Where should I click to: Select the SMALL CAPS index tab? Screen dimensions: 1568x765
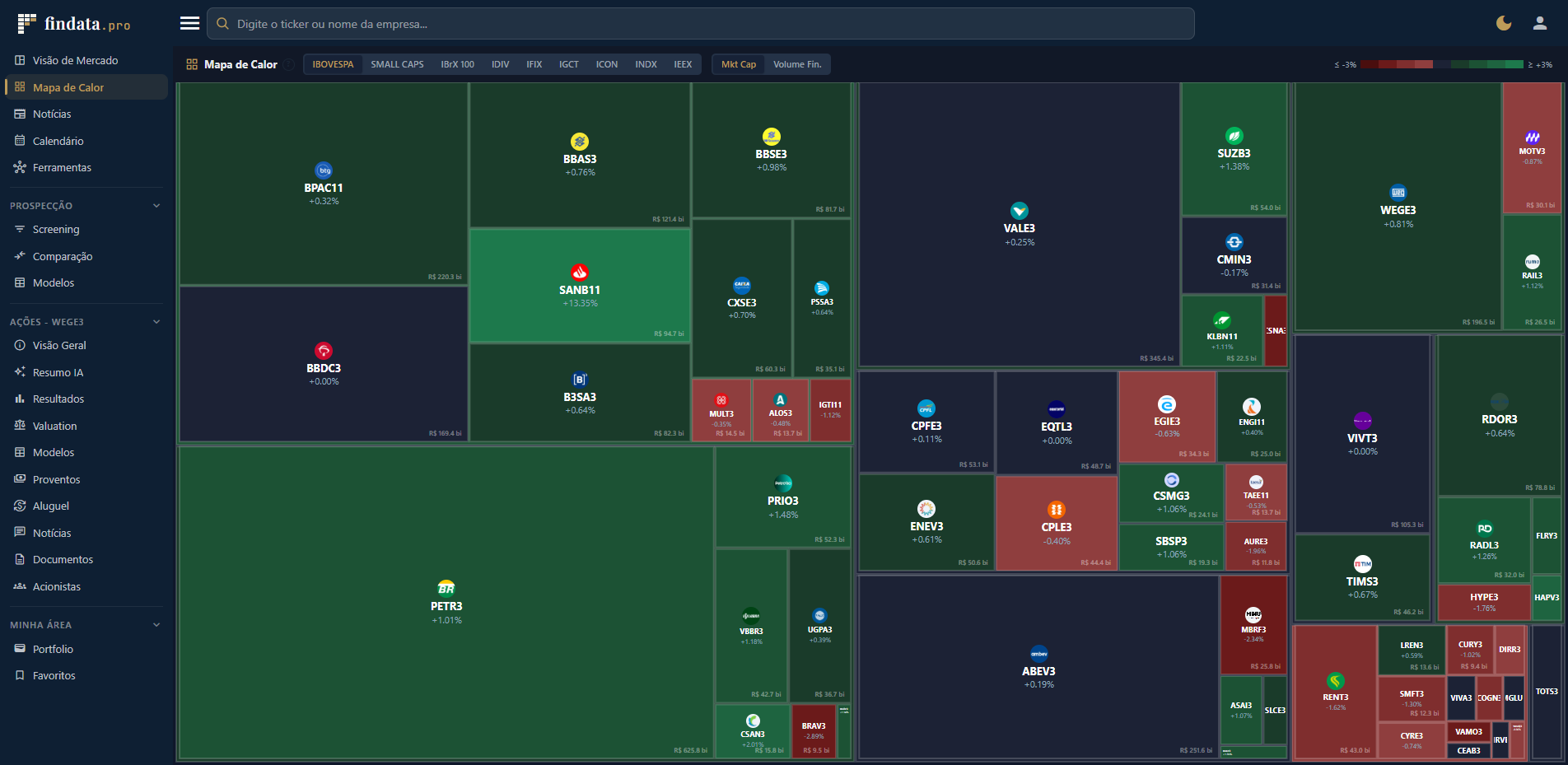pyautogui.click(x=397, y=64)
